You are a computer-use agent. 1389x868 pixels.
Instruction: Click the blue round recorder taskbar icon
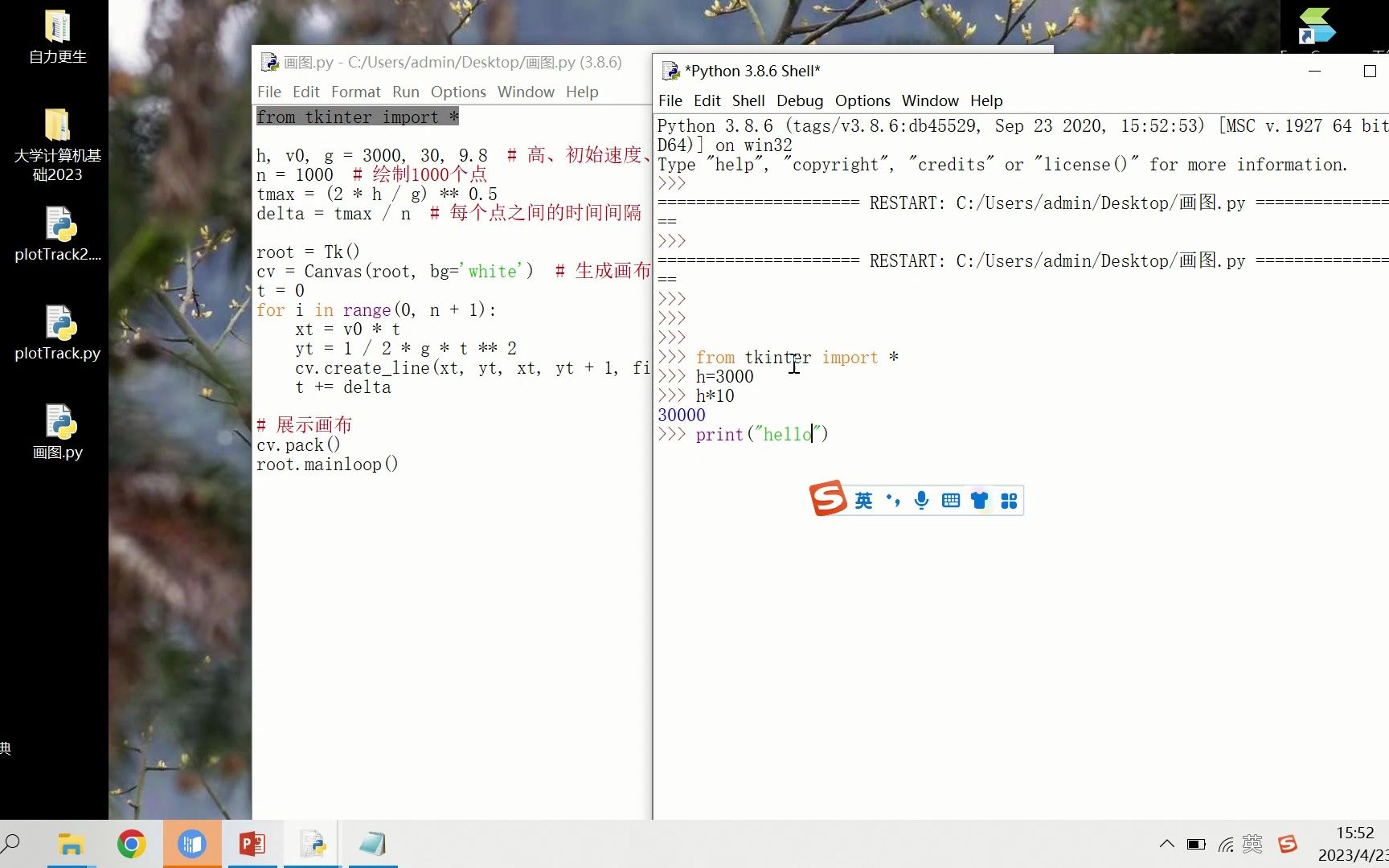click(192, 844)
